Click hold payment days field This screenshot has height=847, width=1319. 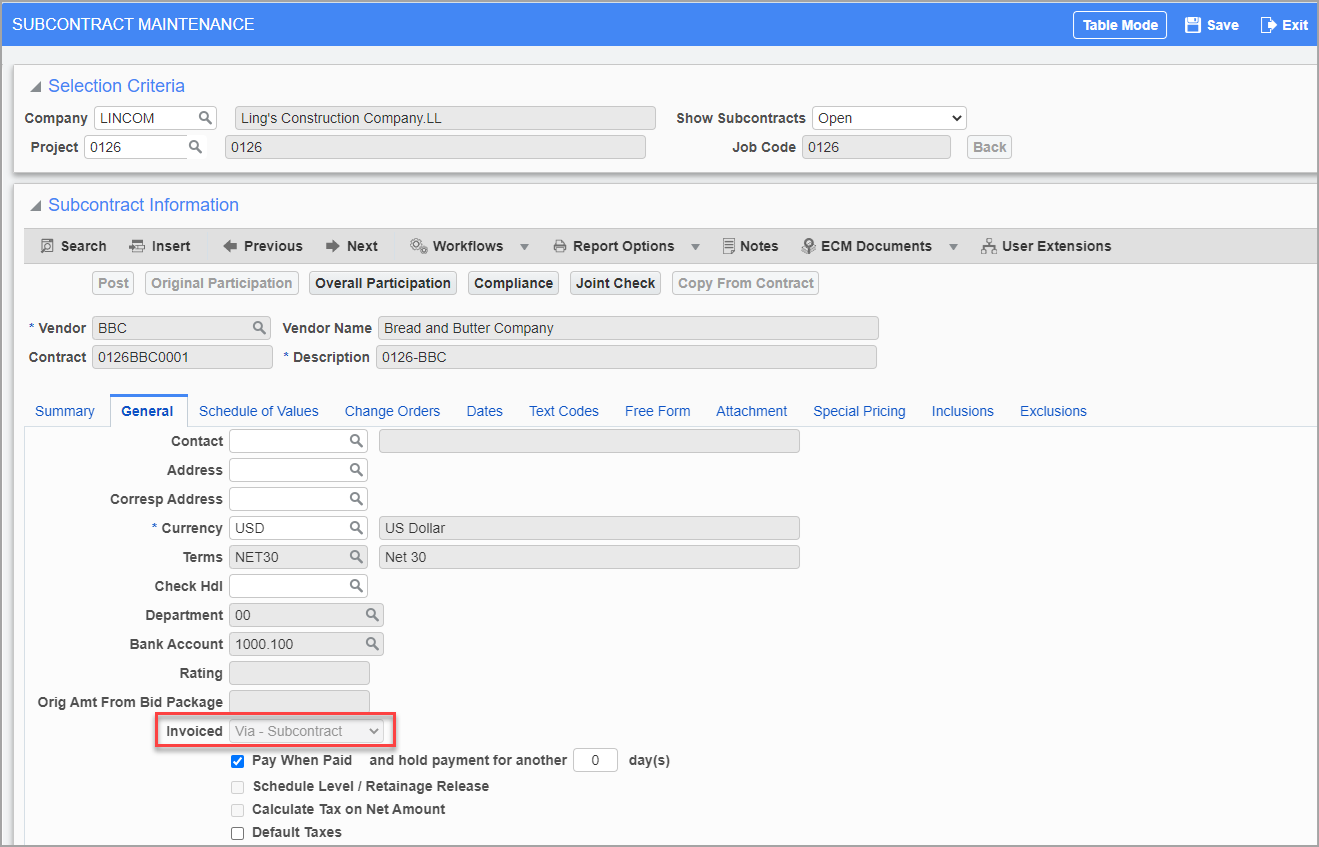coord(596,761)
